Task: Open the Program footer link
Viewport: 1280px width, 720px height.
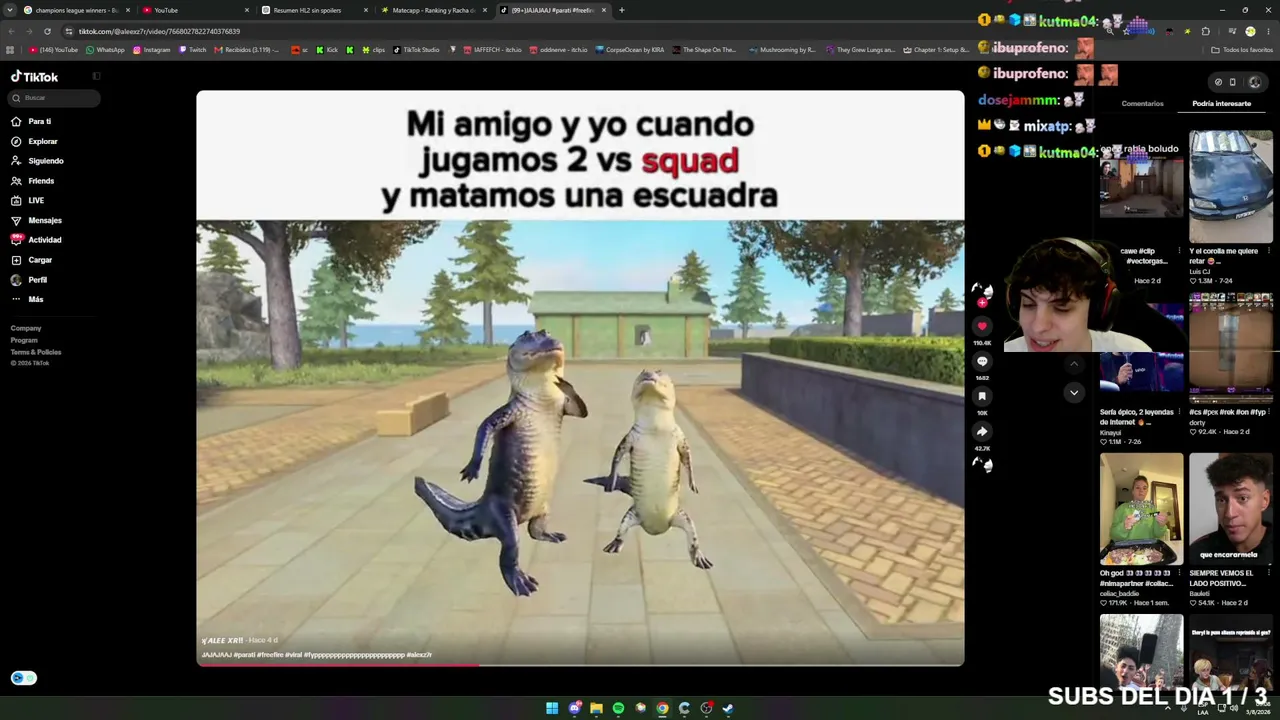Action: point(24,340)
